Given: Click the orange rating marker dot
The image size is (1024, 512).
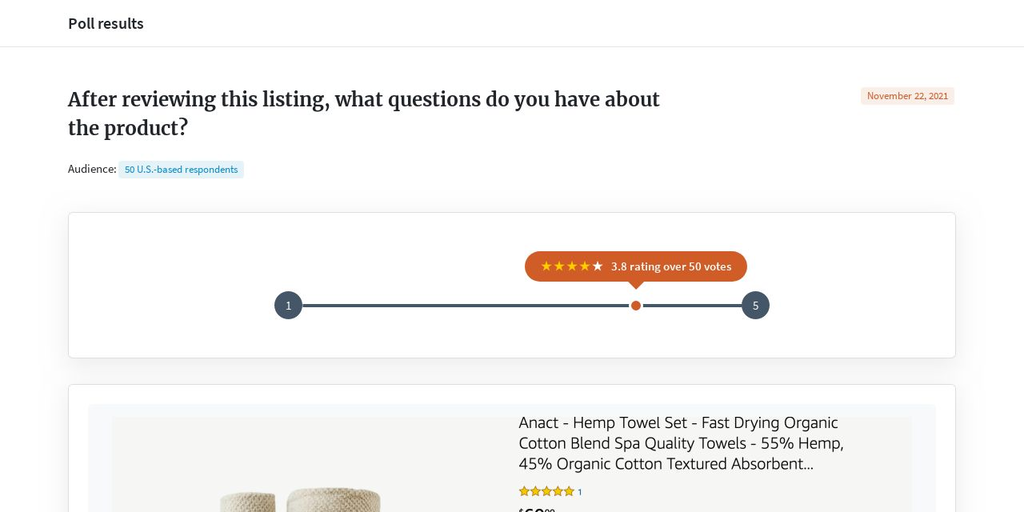Looking at the screenshot, I should [635, 306].
